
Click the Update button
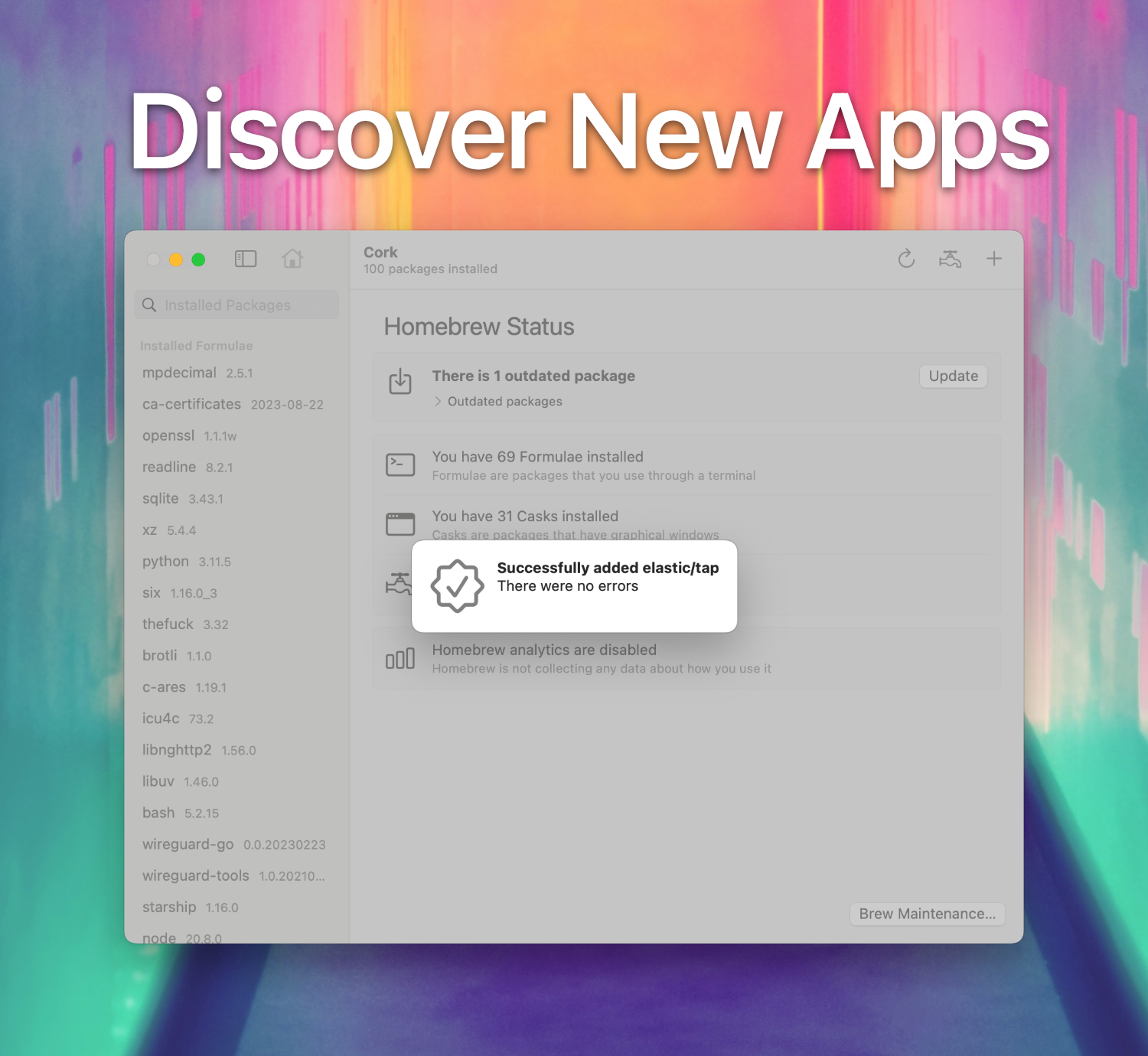(x=954, y=376)
